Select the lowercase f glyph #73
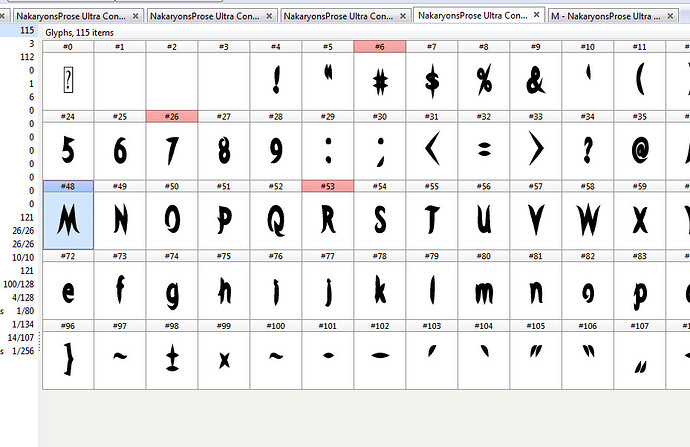This screenshot has height=447, width=690. (120, 290)
